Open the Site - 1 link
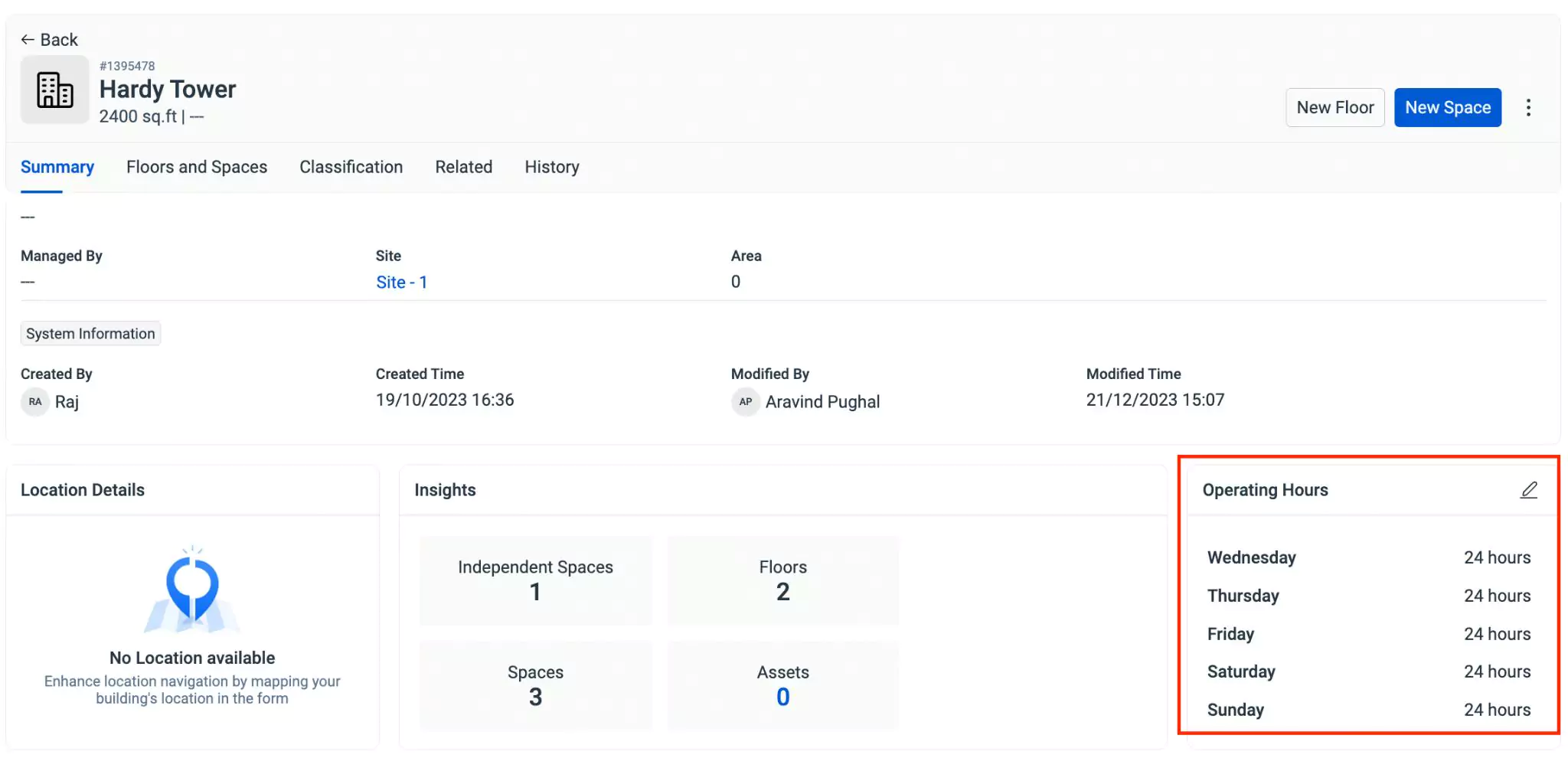 tap(401, 283)
